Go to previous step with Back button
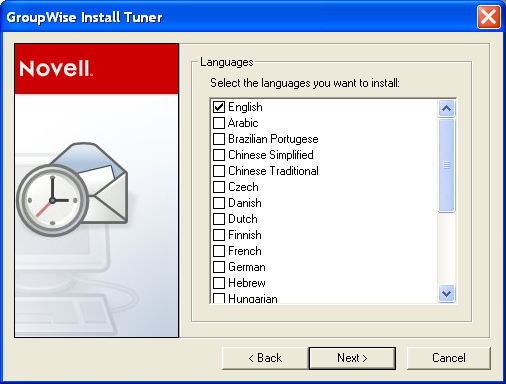The width and height of the screenshot is (506, 384). tap(265, 358)
